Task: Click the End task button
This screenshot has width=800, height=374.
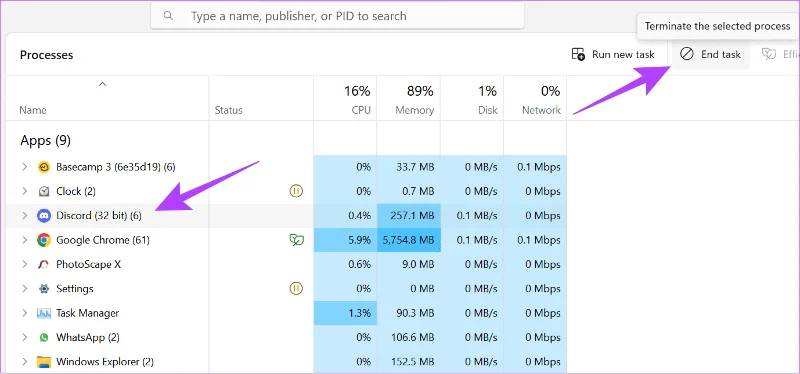Action: (x=711, y=54)
